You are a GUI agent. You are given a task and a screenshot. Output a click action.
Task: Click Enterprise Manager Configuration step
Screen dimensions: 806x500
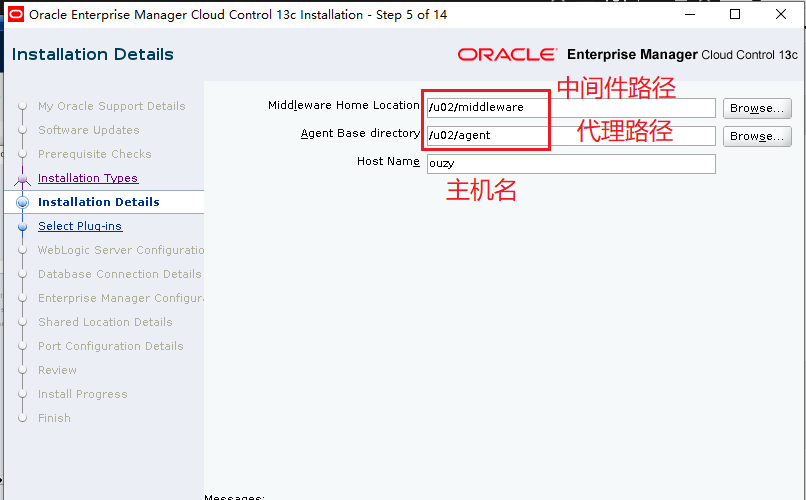tap(121, 298)
